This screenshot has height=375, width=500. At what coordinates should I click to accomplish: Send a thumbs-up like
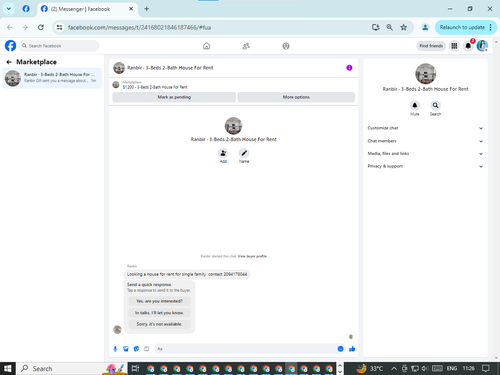pos(352,349)
